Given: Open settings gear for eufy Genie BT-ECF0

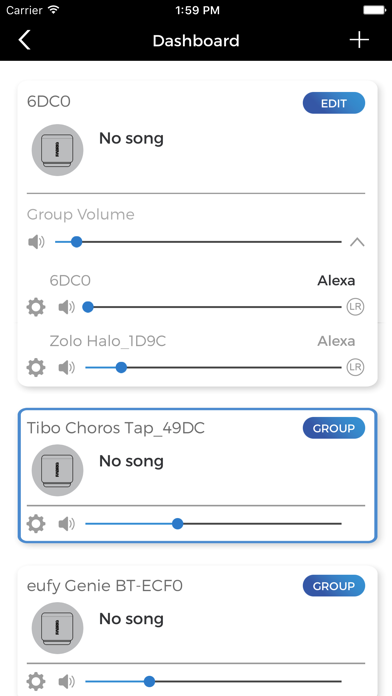Looking at the screenshot, I should click(x=36, y=681).
